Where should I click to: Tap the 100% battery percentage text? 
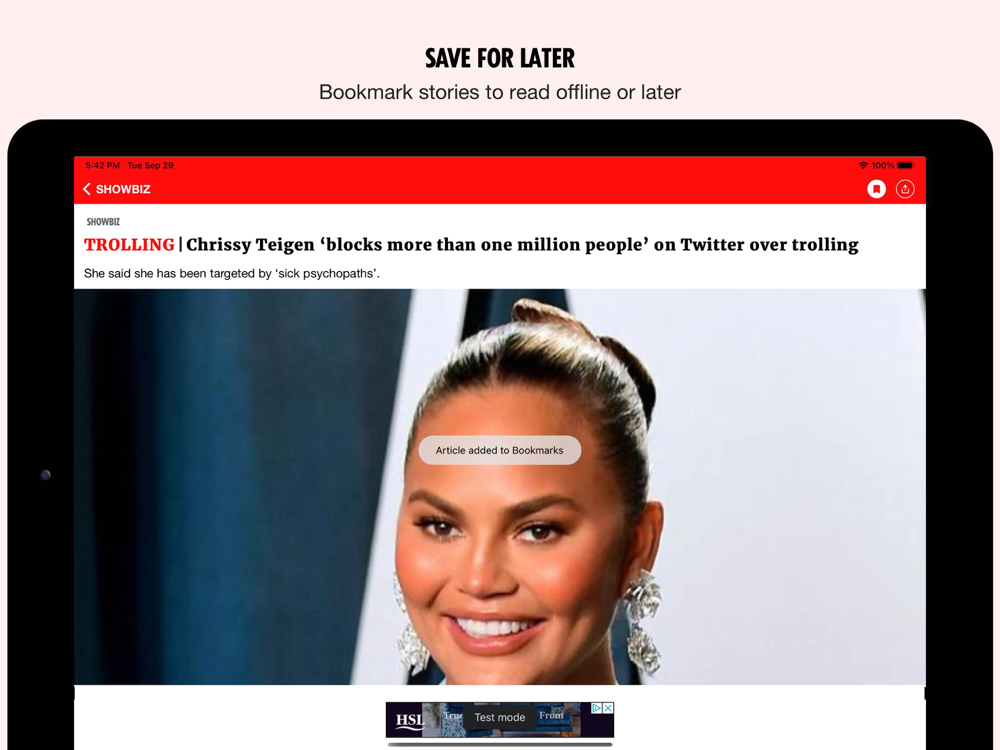pyautogui.click(x=883, y=165)
